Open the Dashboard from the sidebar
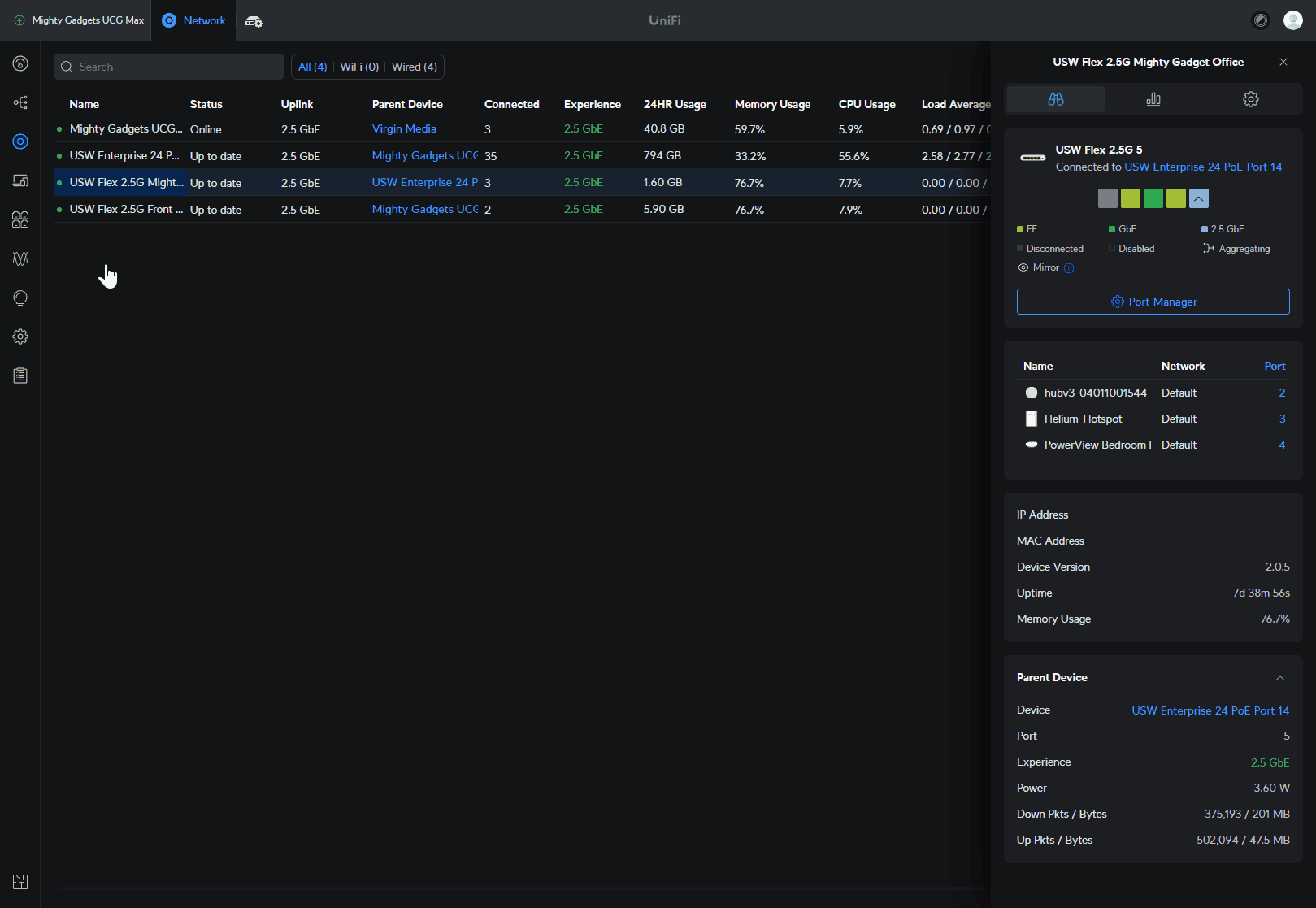The image size is (1316, 908). point(20,63)
